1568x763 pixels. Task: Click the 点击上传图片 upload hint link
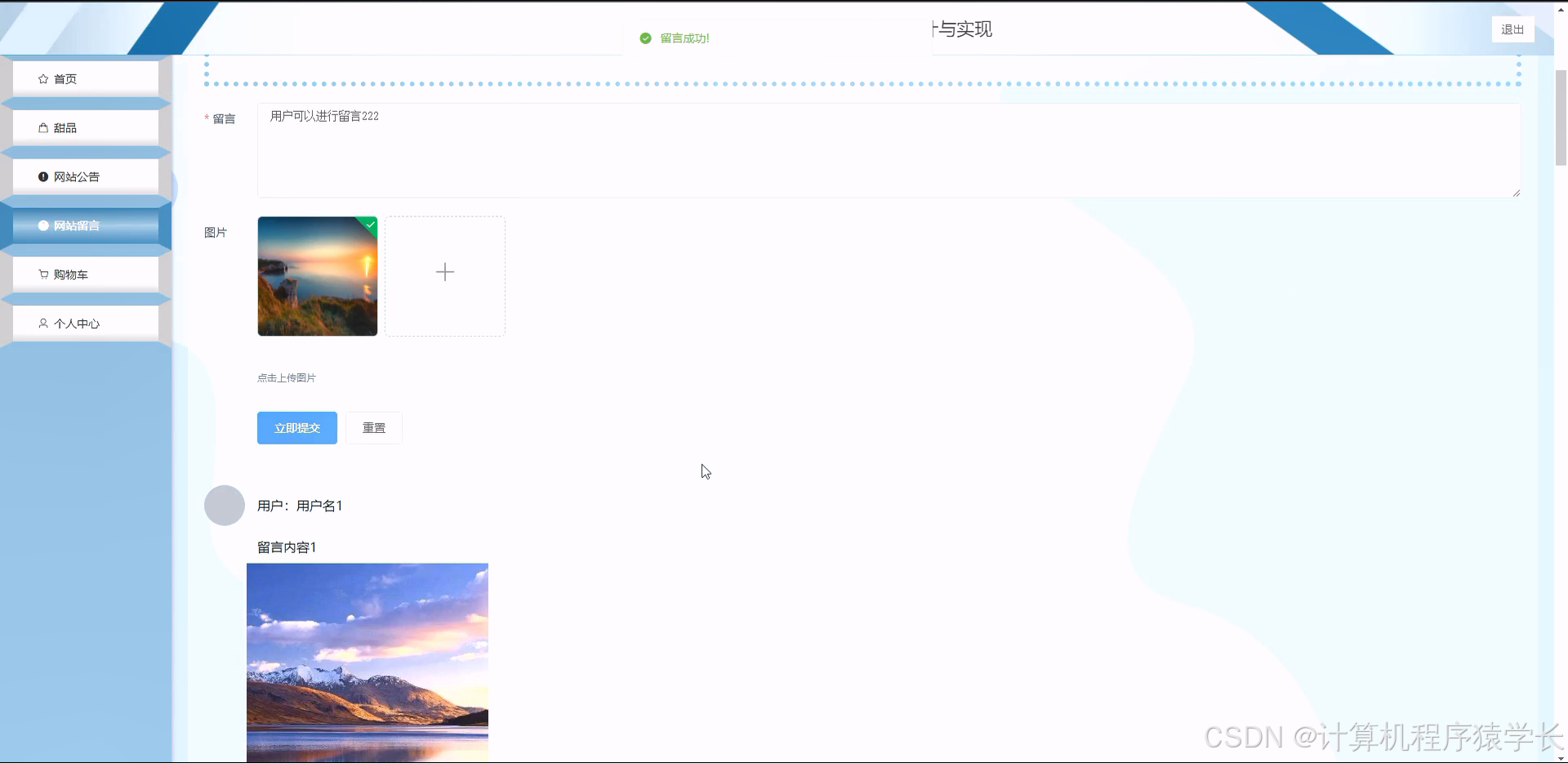tap(286, 377)
